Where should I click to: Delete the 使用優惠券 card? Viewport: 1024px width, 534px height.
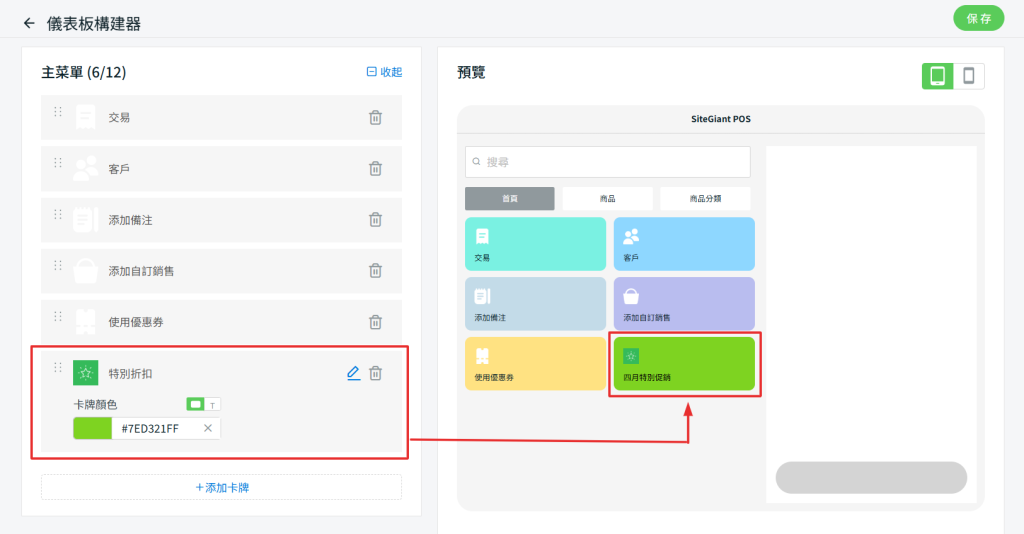click(375, 322)
